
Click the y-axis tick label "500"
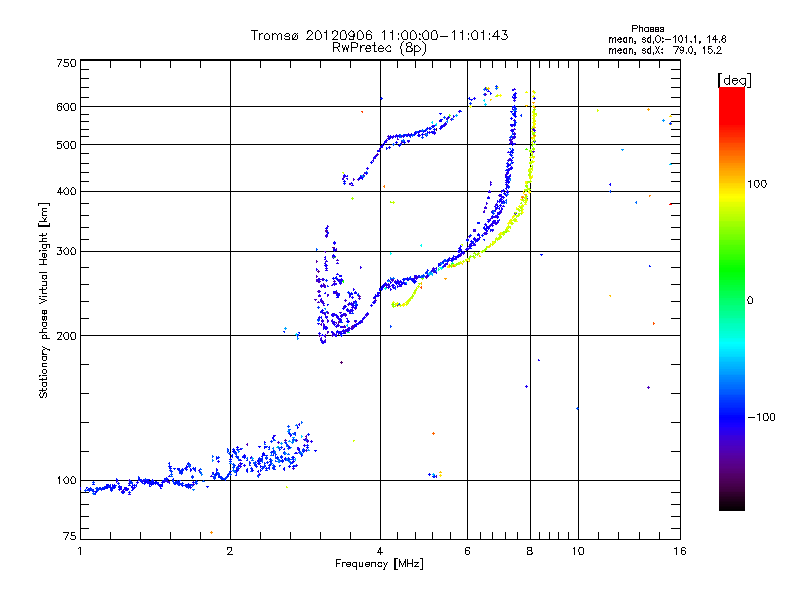tap(66, 145)
